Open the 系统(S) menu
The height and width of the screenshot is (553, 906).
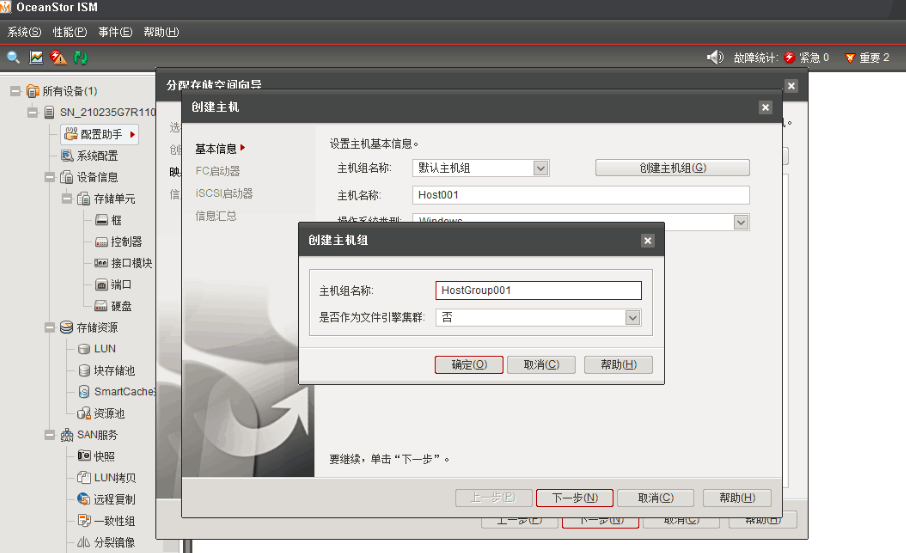(x=24, y=32)
